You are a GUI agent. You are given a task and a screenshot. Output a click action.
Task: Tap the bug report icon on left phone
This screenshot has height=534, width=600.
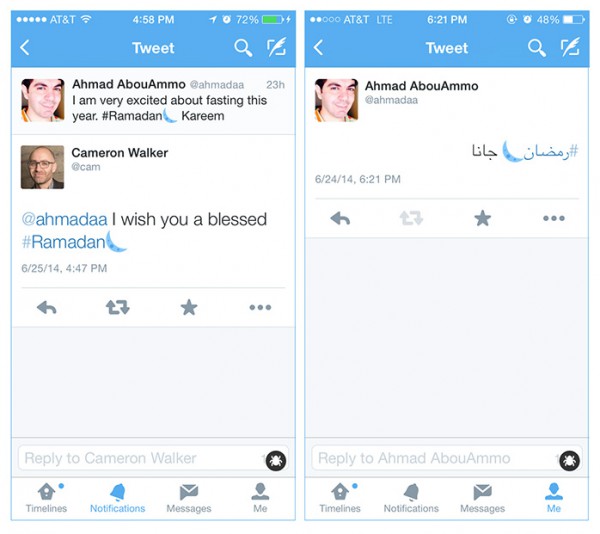point(276,461)
